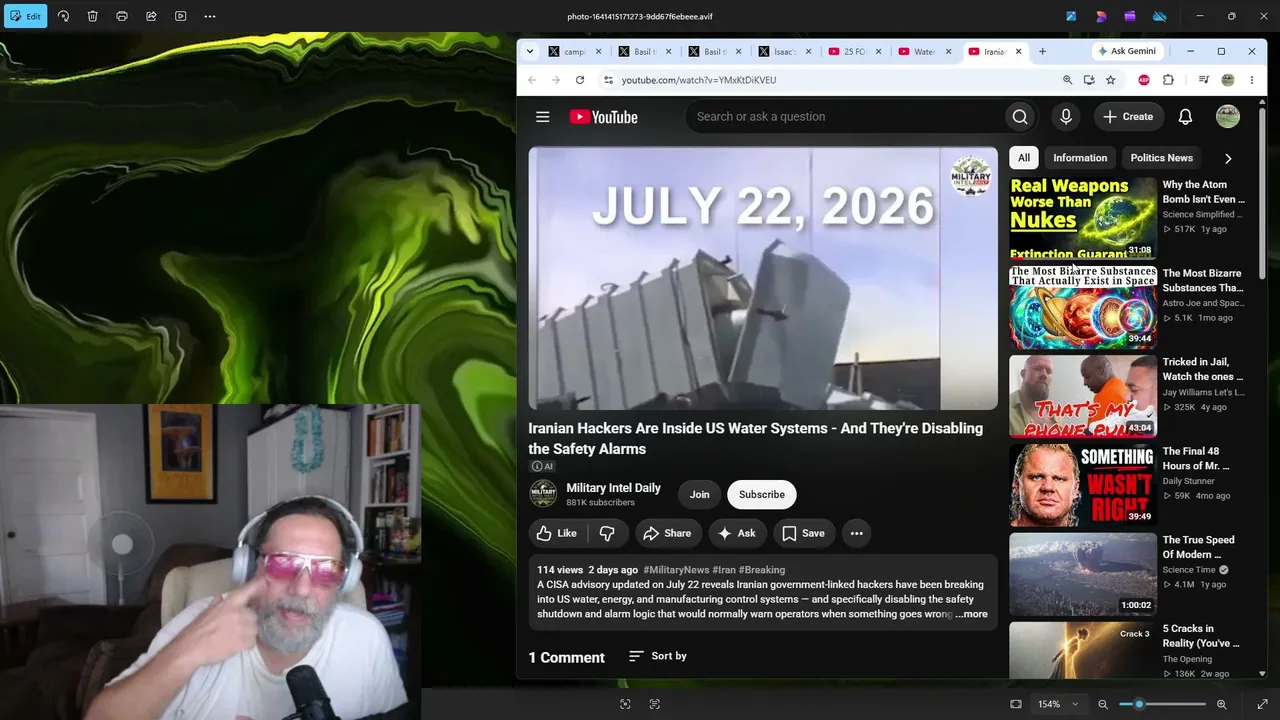The height and width of the screenshot is (720, 1280).
Task: Delete the photo with the trash icon
Action: 92,16
